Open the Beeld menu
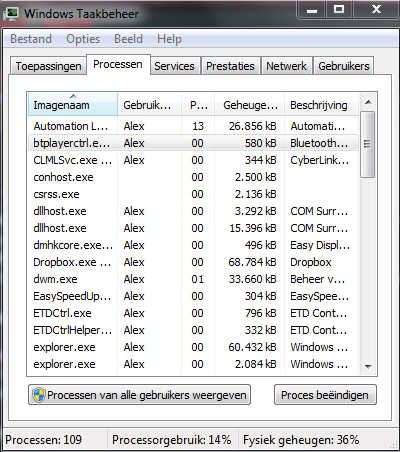400x452 pixels. tap(128, 39)
